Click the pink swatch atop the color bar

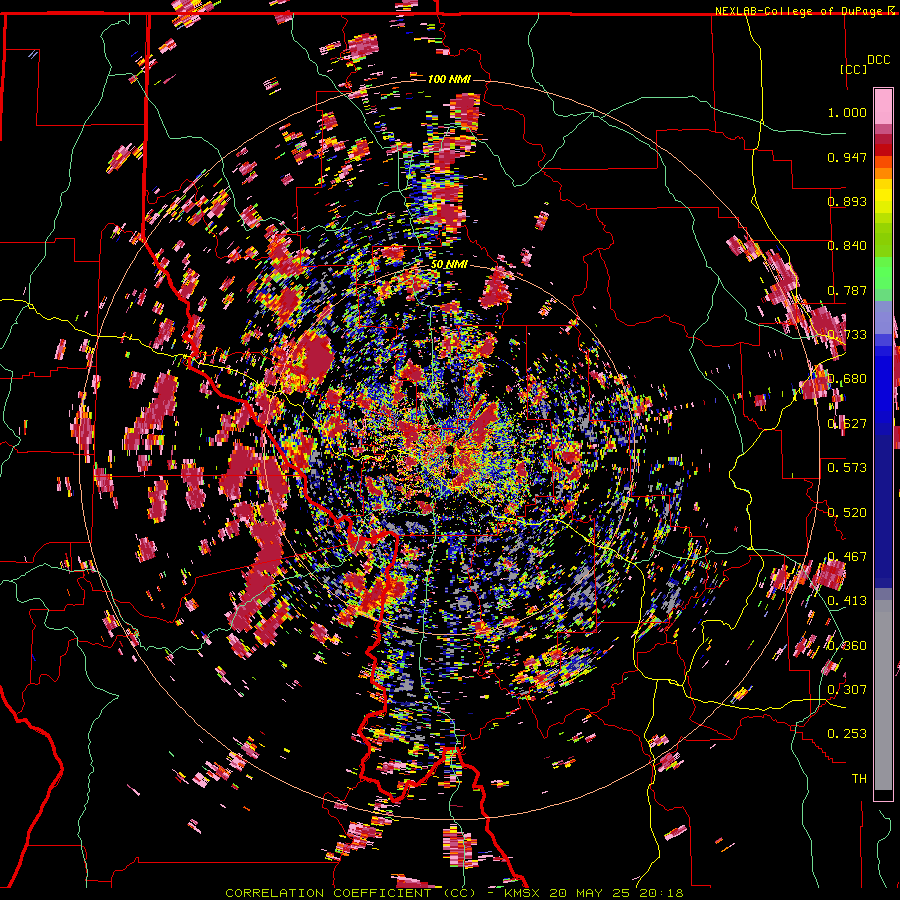point(883,106)
